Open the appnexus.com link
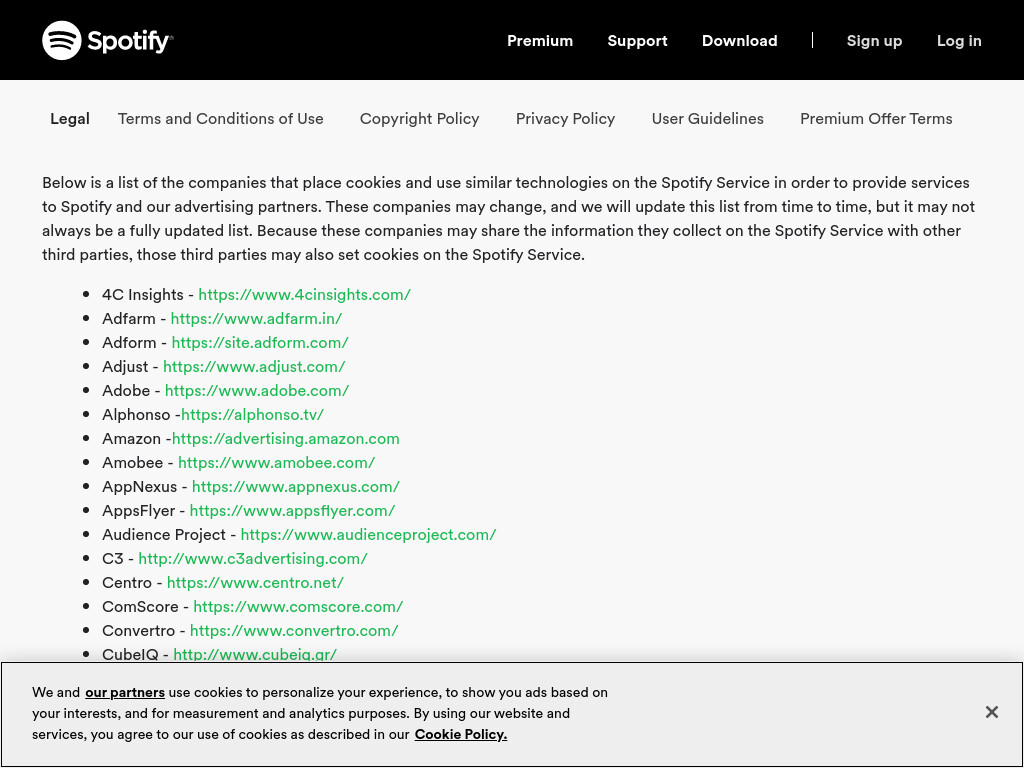 tap(296, 487)
